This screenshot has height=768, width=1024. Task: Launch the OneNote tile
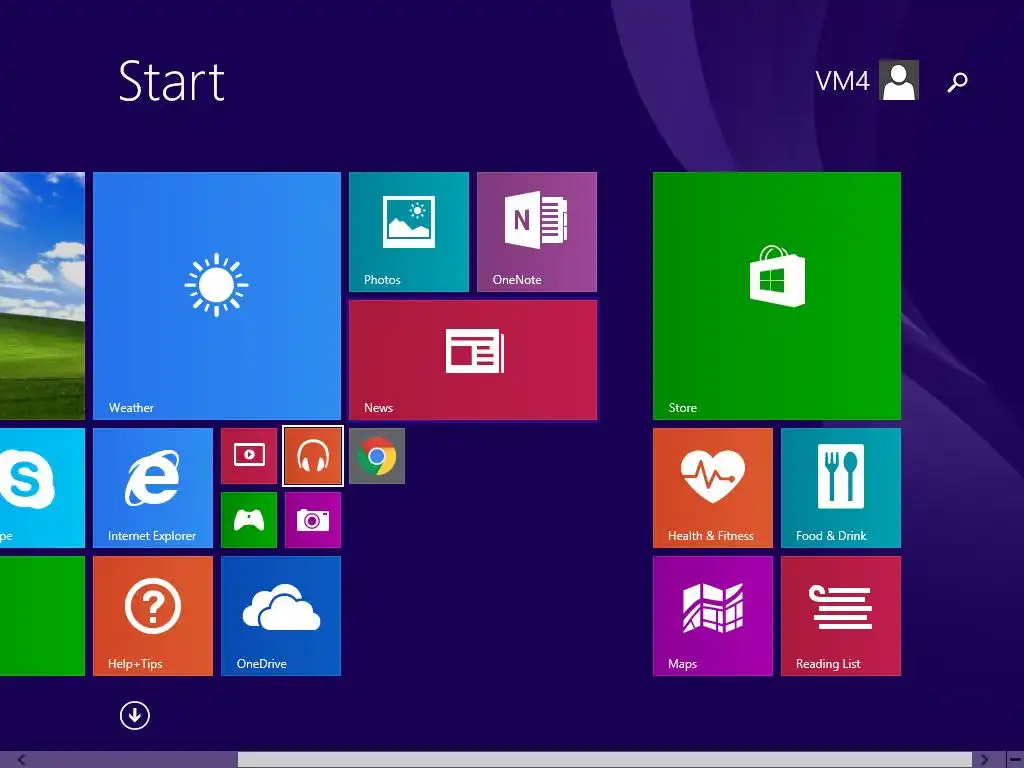point(537,232)
